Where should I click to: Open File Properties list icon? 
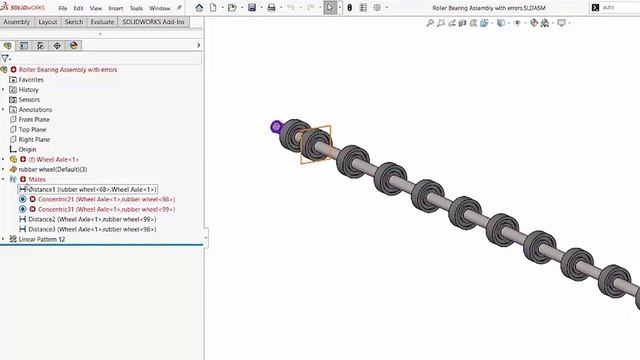point(363,8)
